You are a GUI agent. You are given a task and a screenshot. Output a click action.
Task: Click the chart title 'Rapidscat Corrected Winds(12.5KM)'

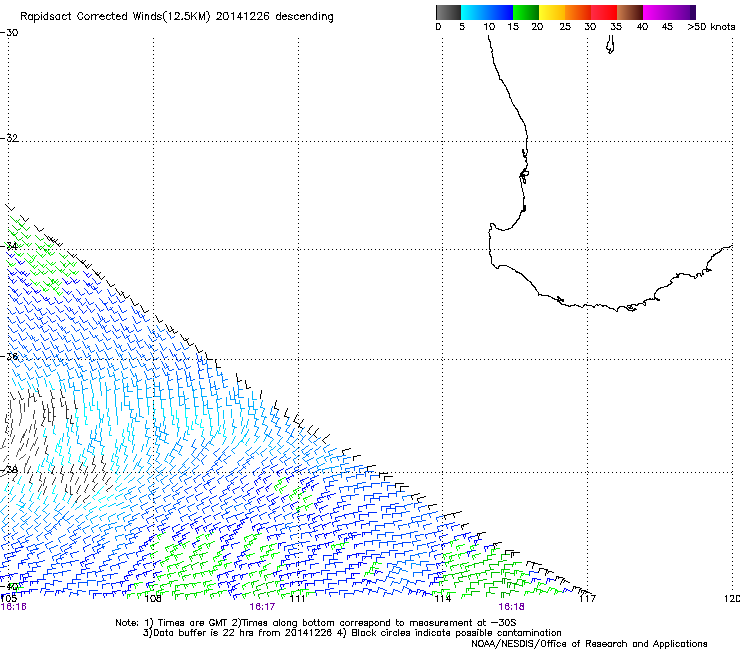tap(115, 17)
